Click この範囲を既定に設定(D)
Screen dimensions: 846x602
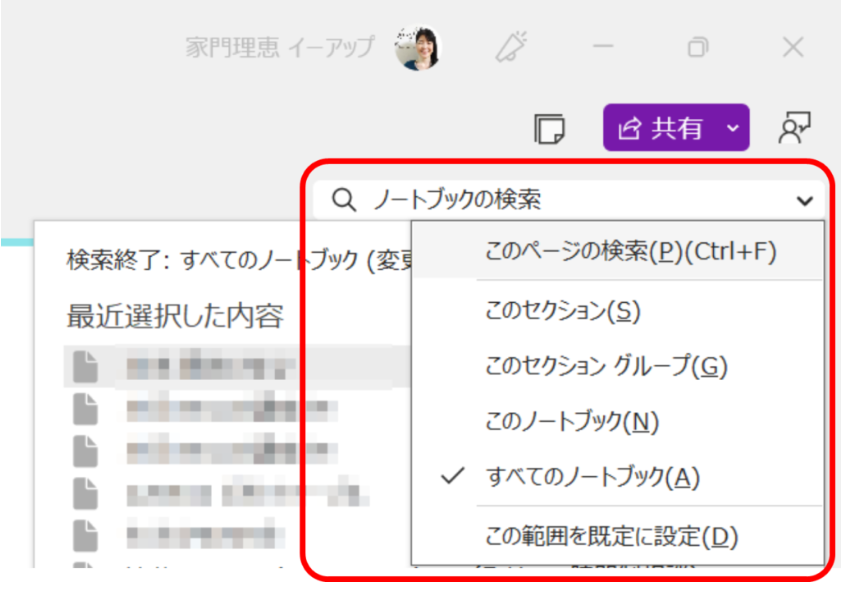[x=611, y=537]
